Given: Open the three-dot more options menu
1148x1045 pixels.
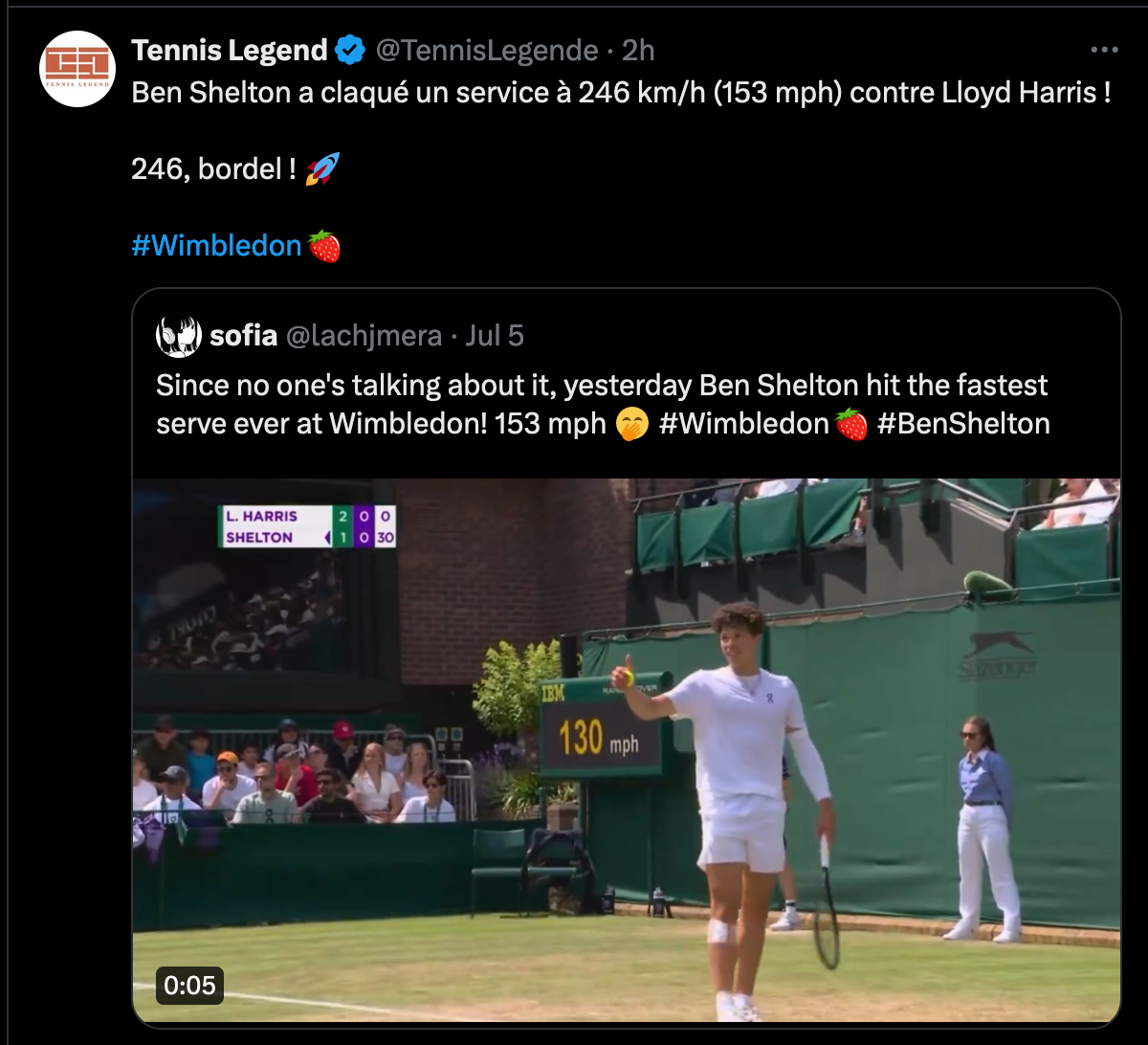Looking at the screenshot, I should (x=1104, y=50).
